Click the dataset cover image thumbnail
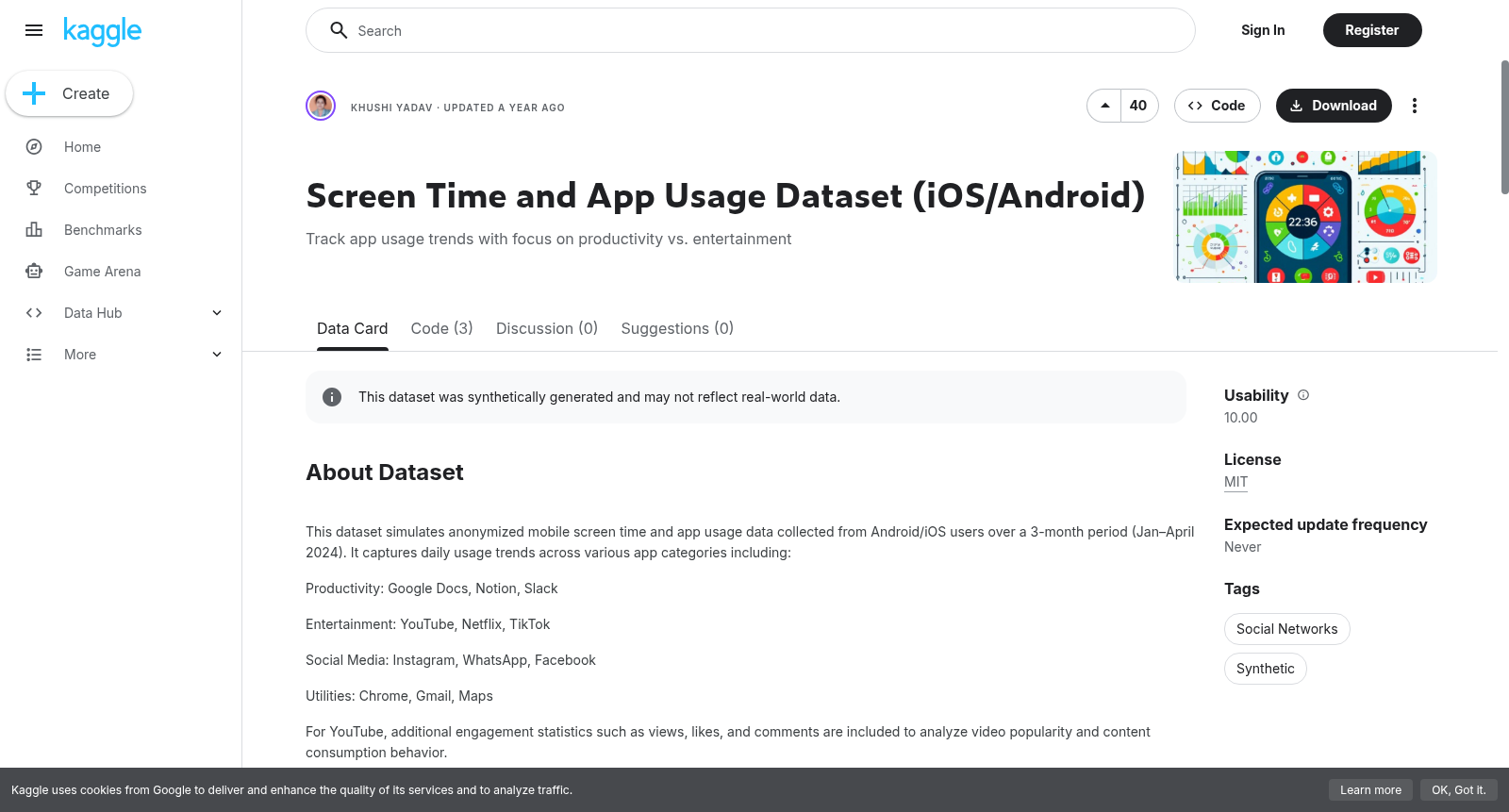This screenshot has height=812, width=1509. point(1305,217)
